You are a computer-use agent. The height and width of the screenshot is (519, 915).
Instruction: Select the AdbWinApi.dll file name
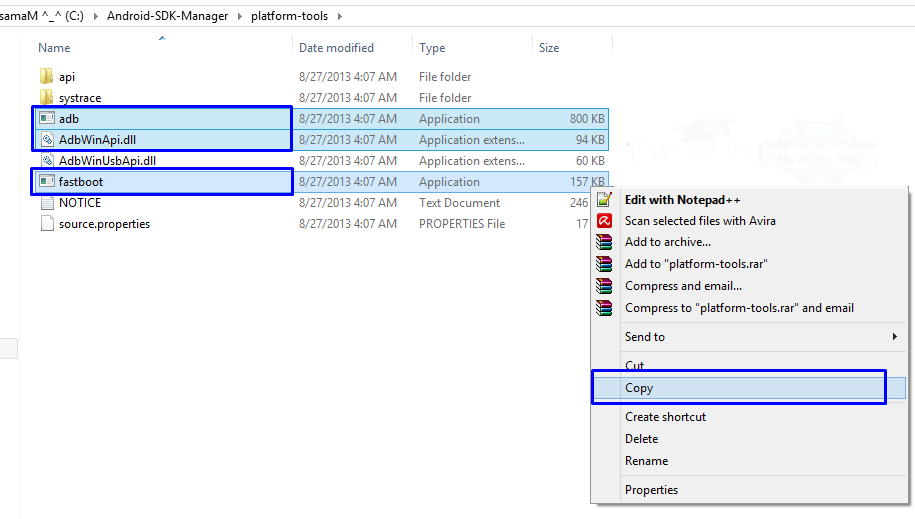coord(97,140)
